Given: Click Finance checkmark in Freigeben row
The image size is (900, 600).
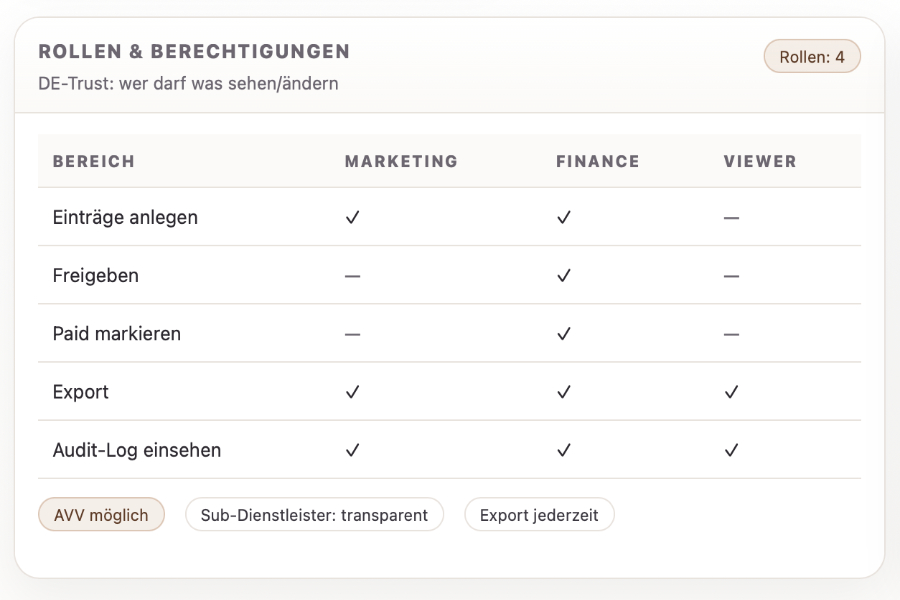Looking at the screenshot, I should (564, 275).
